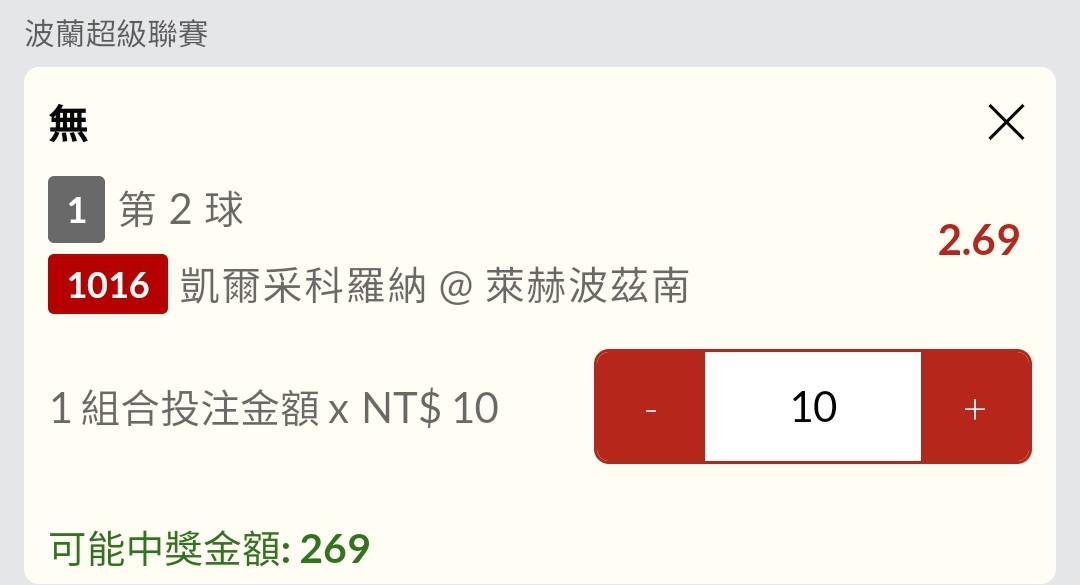
Task: Select the 2.69 odds value
Action: 978,241
